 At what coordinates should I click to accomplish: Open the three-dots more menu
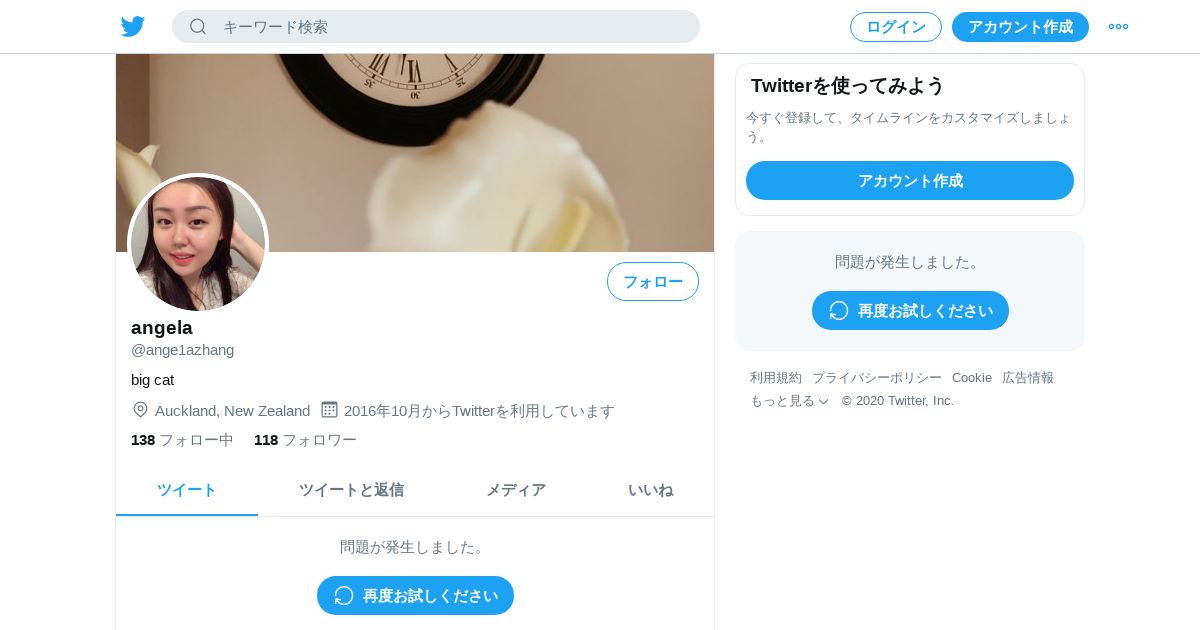(x=1118, y=27)
